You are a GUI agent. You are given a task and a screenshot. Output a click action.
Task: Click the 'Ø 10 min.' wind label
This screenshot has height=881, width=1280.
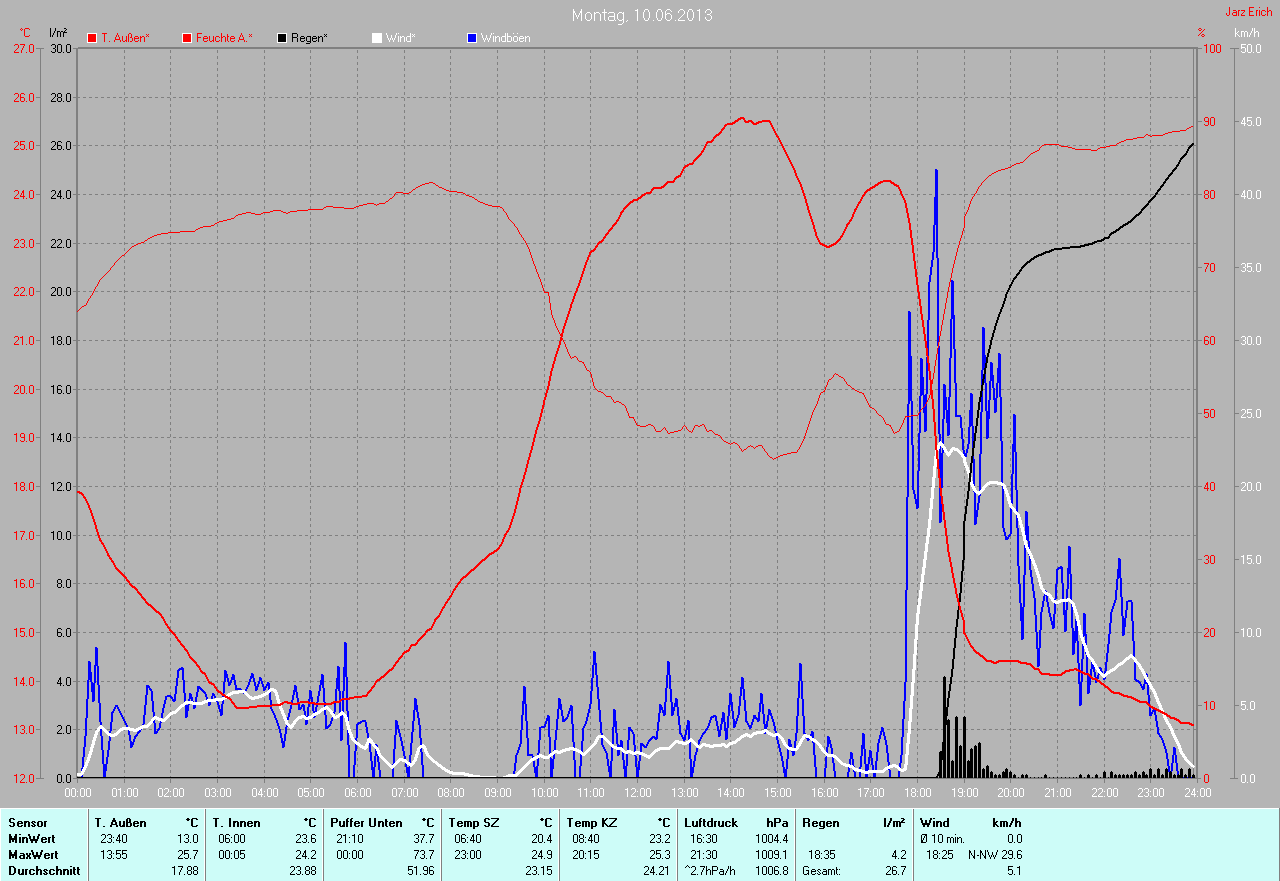944,839
